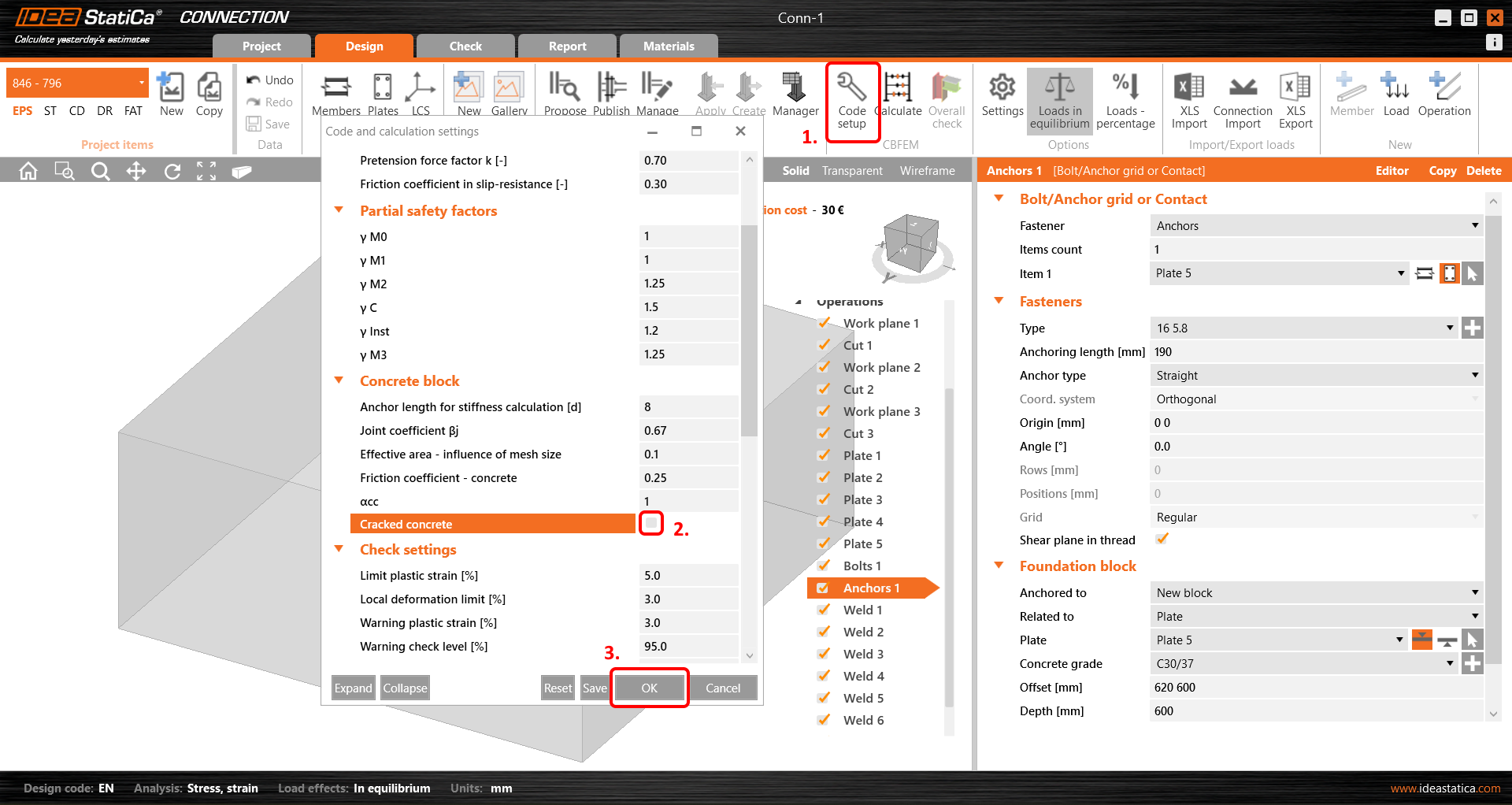Open the Settings gear in Options

click(1002, 95)
